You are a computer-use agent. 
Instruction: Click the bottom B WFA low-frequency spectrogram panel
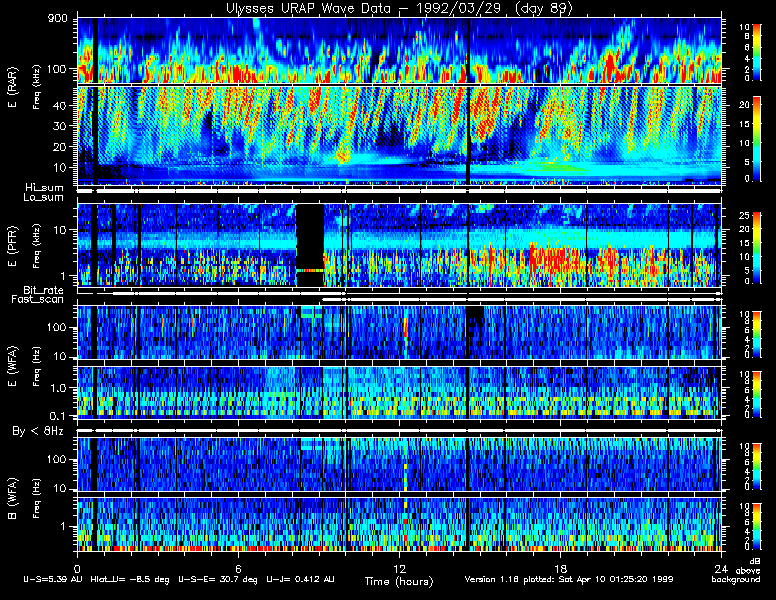[x=399, y=525]
